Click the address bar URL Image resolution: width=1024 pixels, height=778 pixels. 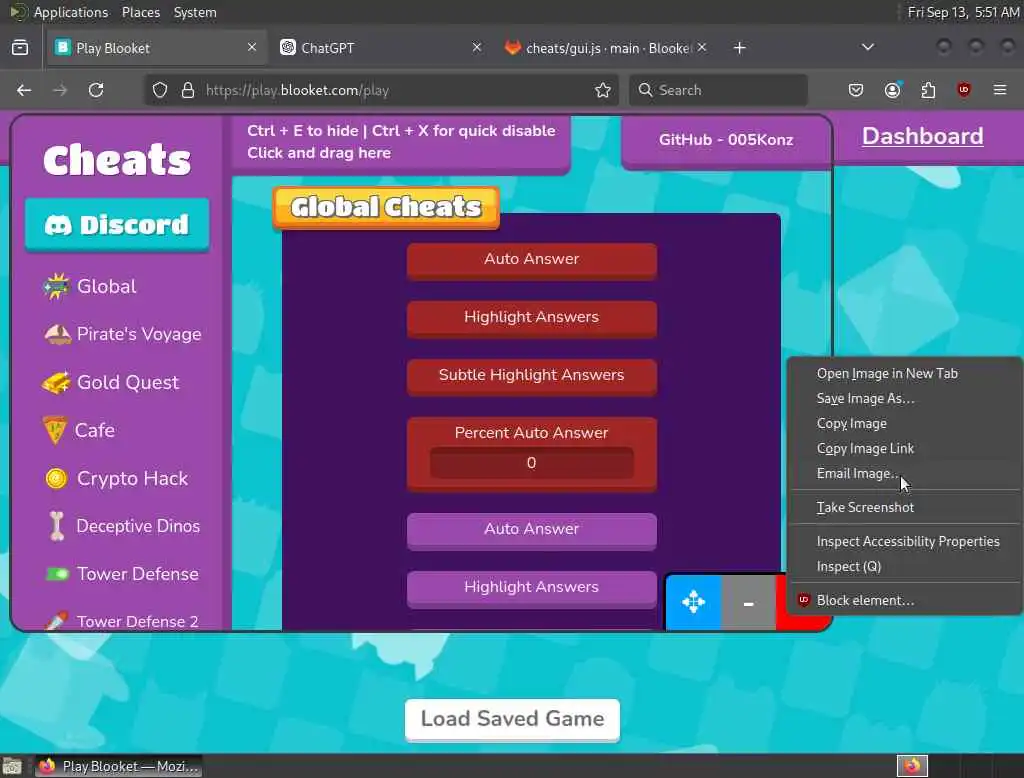(x=297, y=90)
